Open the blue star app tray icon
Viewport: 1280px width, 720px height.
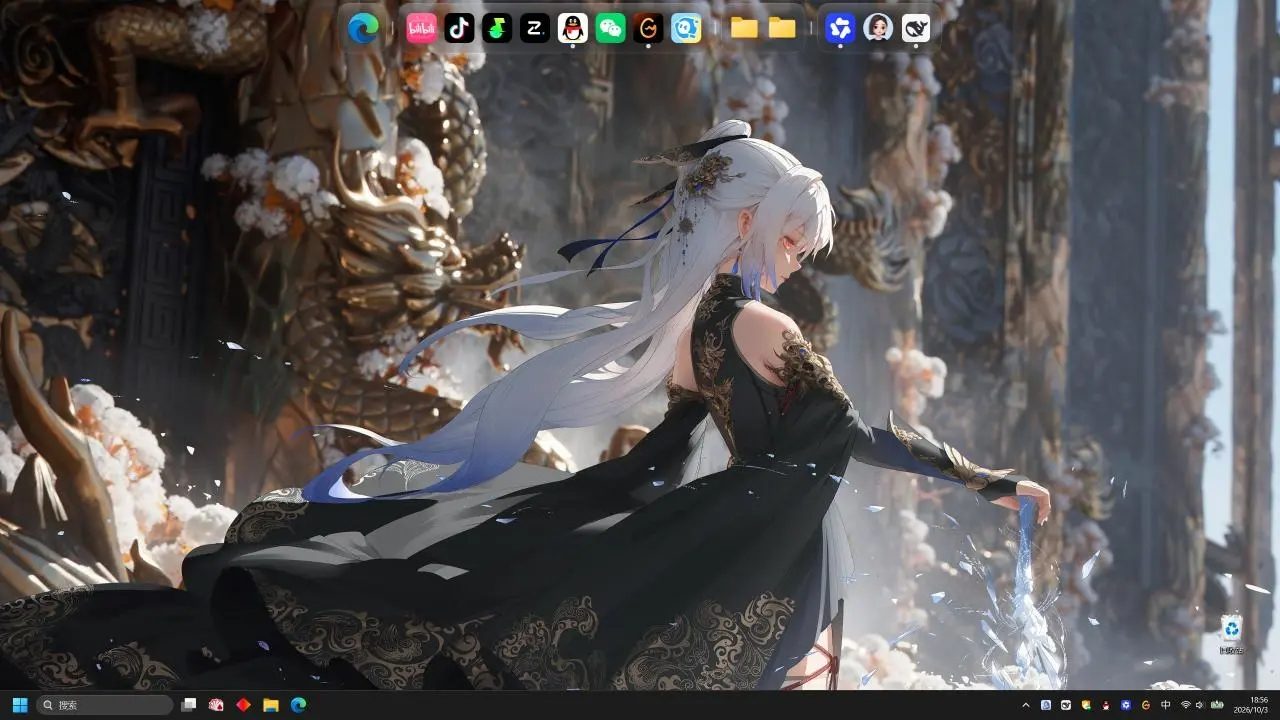(x=1126, y=705)
